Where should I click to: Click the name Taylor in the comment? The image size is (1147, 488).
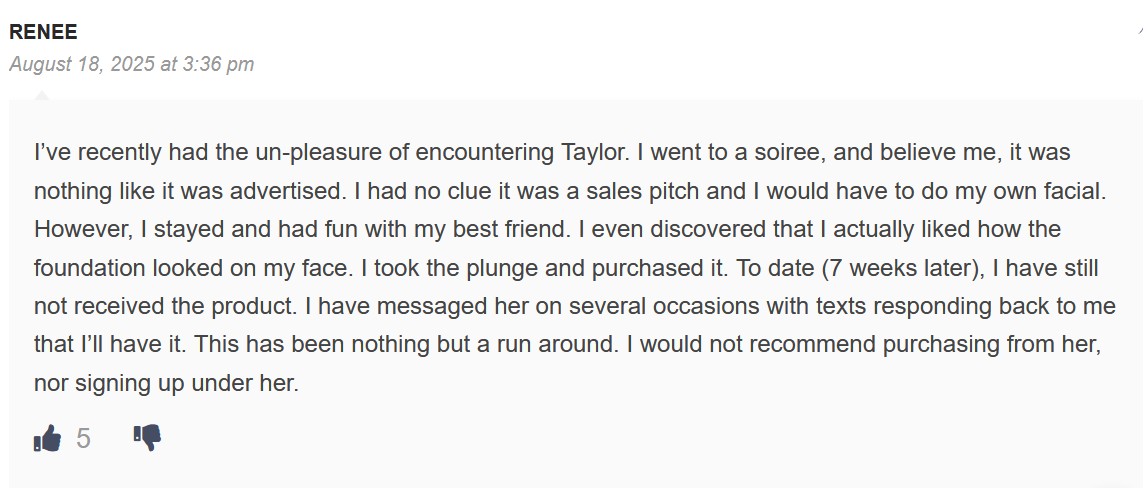point(593,153)
